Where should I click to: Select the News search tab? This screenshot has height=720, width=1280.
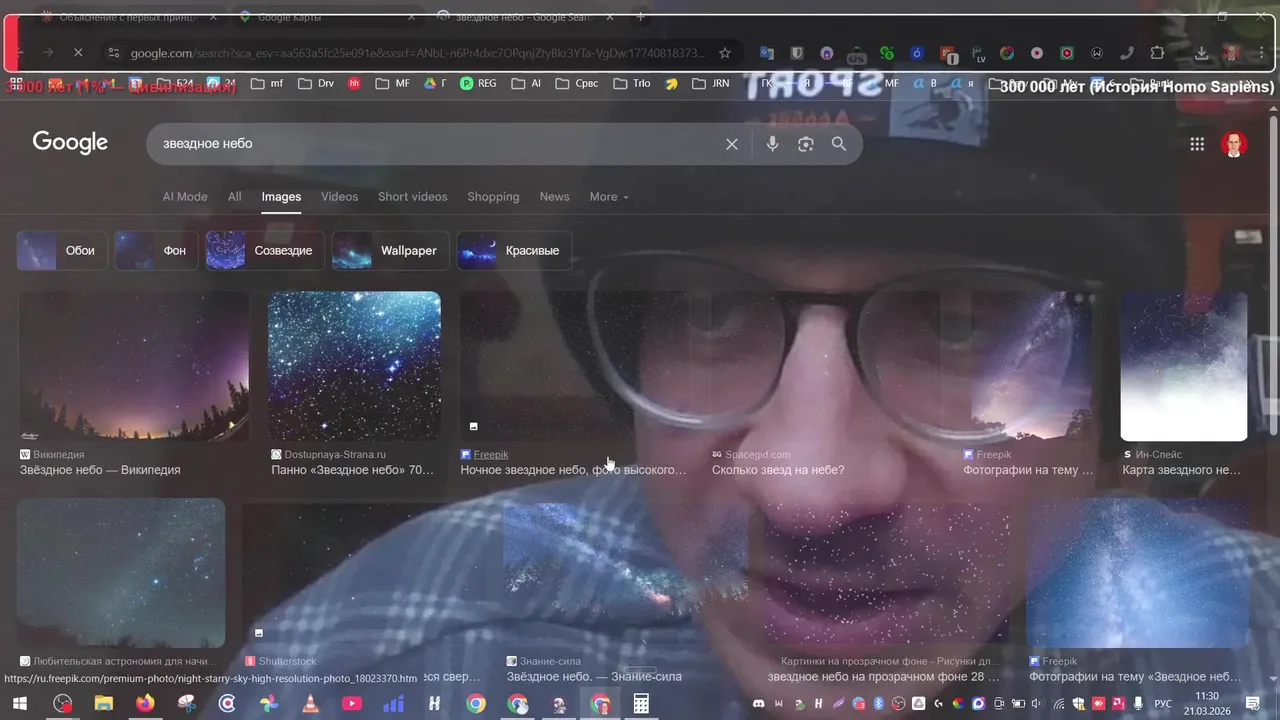click(x=554, y=197)
